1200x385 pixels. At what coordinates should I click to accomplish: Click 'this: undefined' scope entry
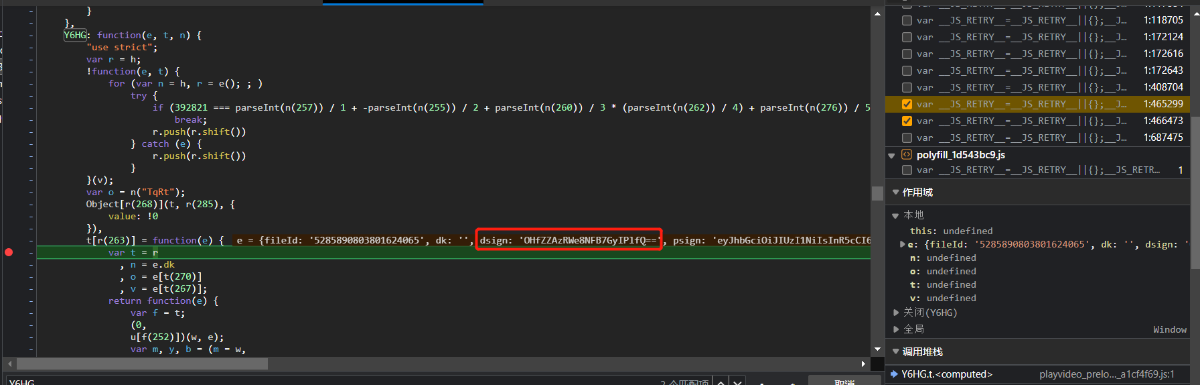point(952,230)
